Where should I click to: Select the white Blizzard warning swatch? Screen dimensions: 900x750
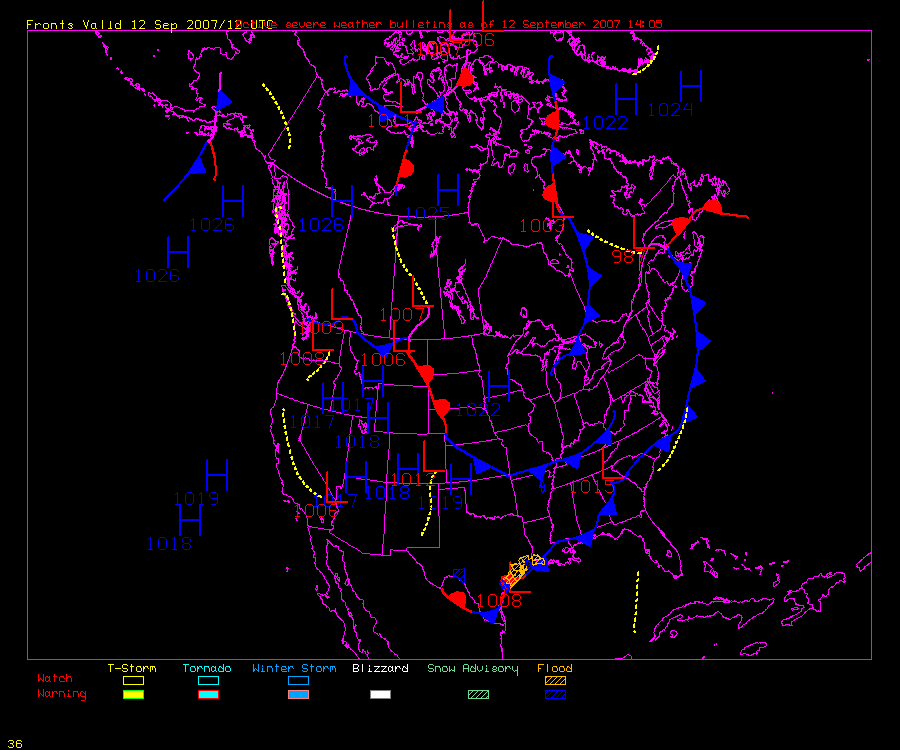tap(380, 694)
